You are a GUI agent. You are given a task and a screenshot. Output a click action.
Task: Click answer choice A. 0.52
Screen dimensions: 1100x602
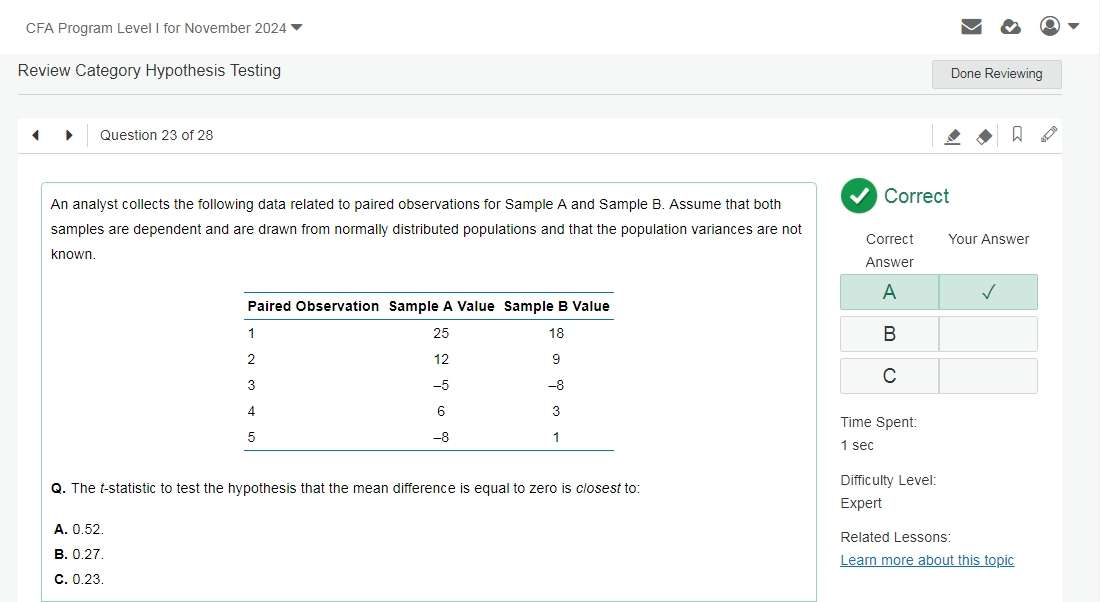79,529
